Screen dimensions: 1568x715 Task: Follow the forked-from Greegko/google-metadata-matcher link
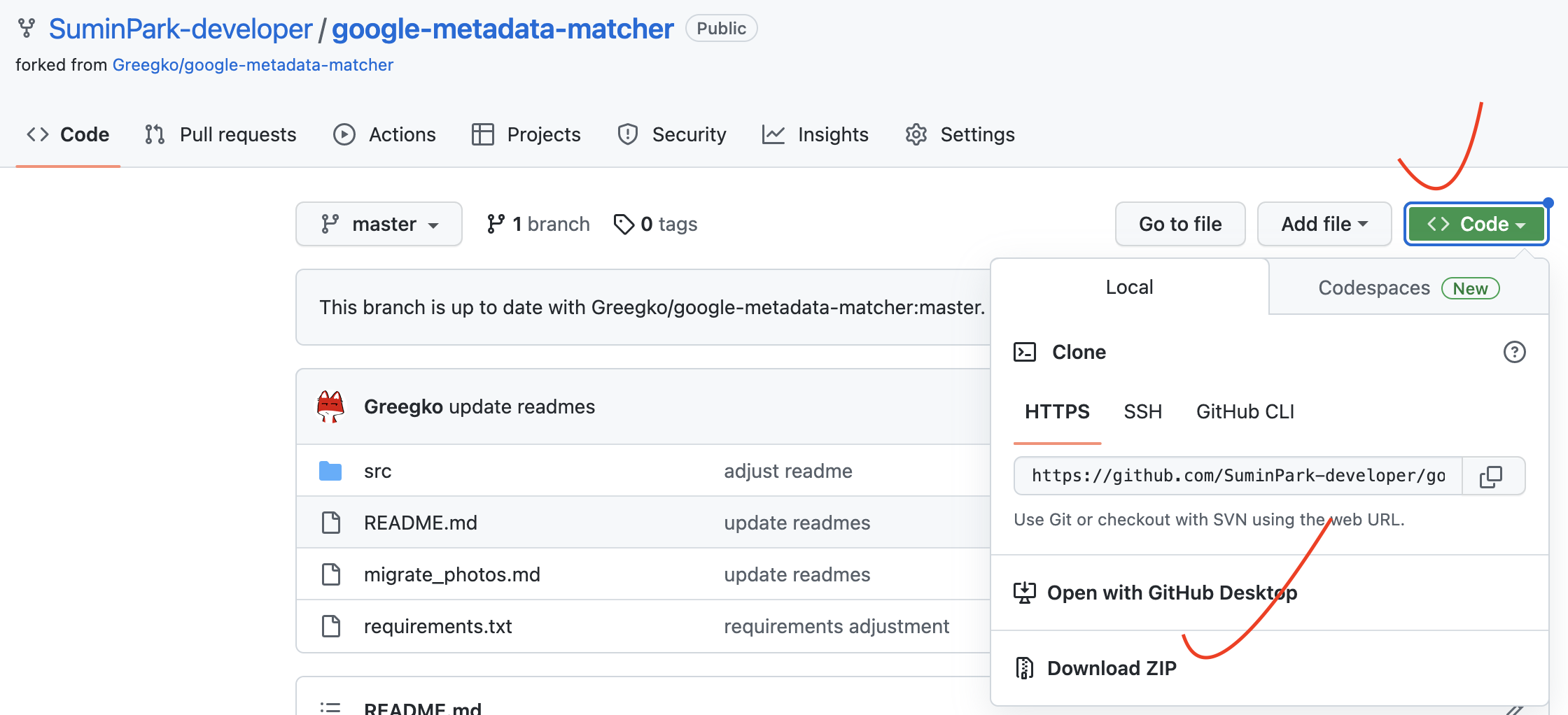[x=253, y=65]
